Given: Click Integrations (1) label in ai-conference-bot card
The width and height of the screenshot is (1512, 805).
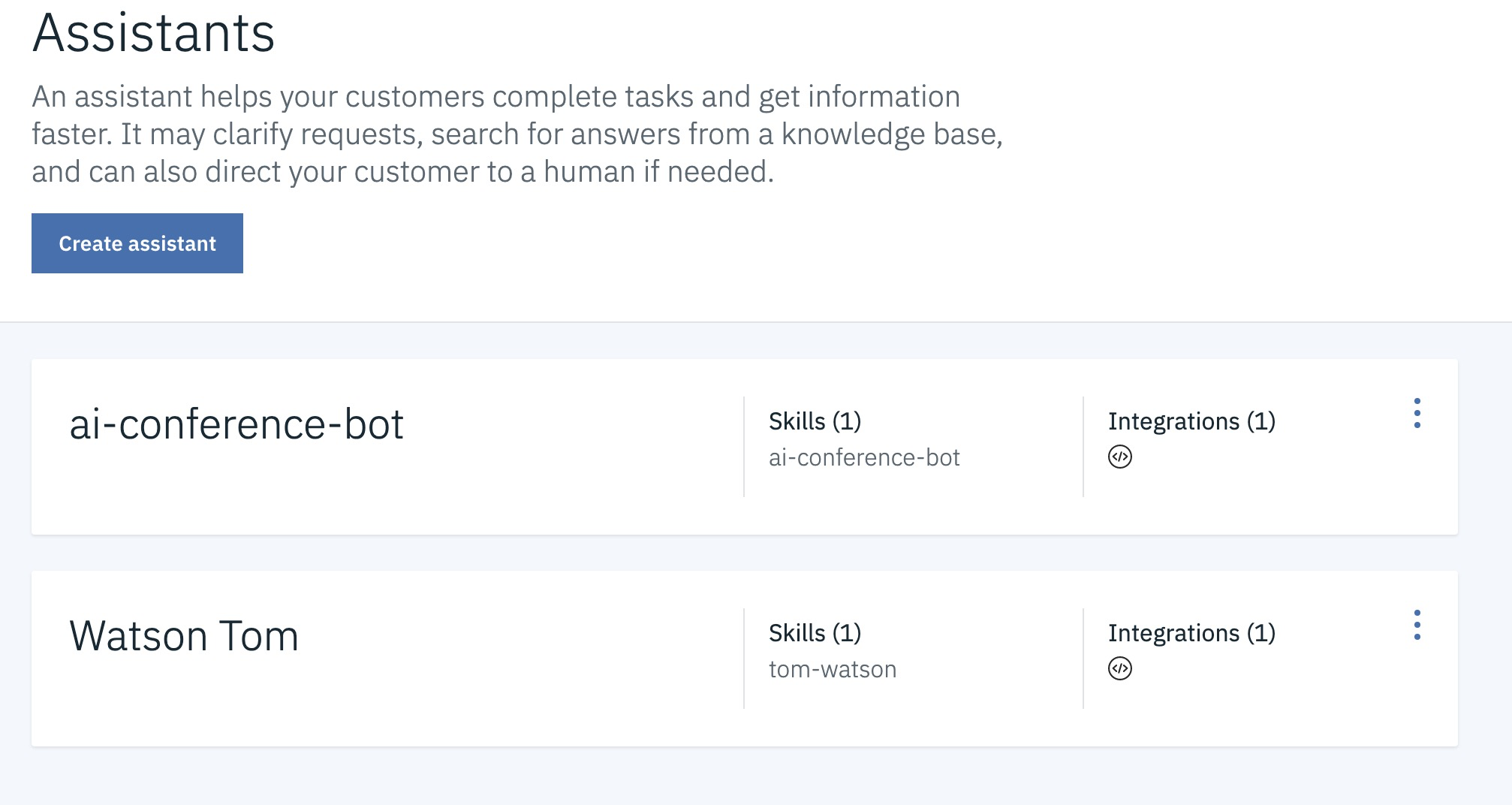Looking at the screenshot, I should pyautogui.click(x=1191, y=421).
